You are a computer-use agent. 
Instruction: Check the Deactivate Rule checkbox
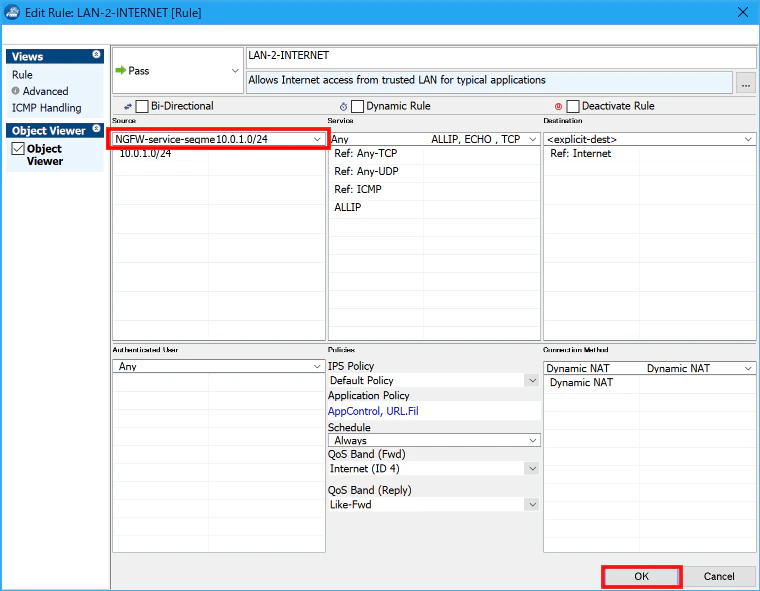coord(573,106)
